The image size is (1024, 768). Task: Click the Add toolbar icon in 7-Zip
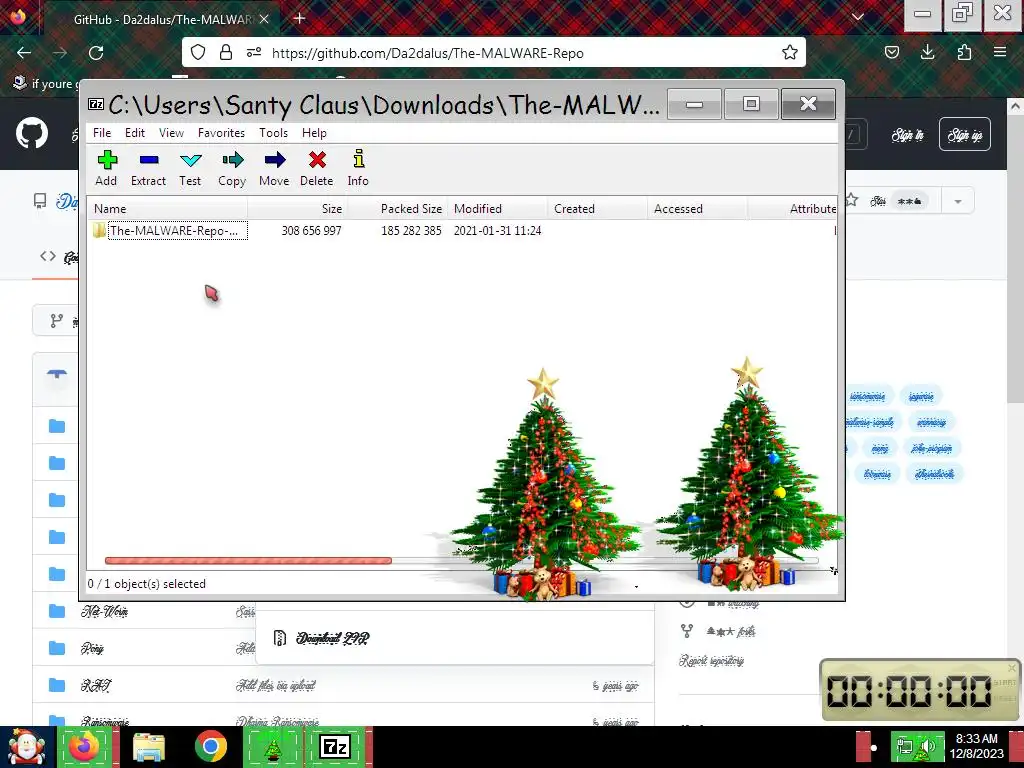click(x=106, y=161)
